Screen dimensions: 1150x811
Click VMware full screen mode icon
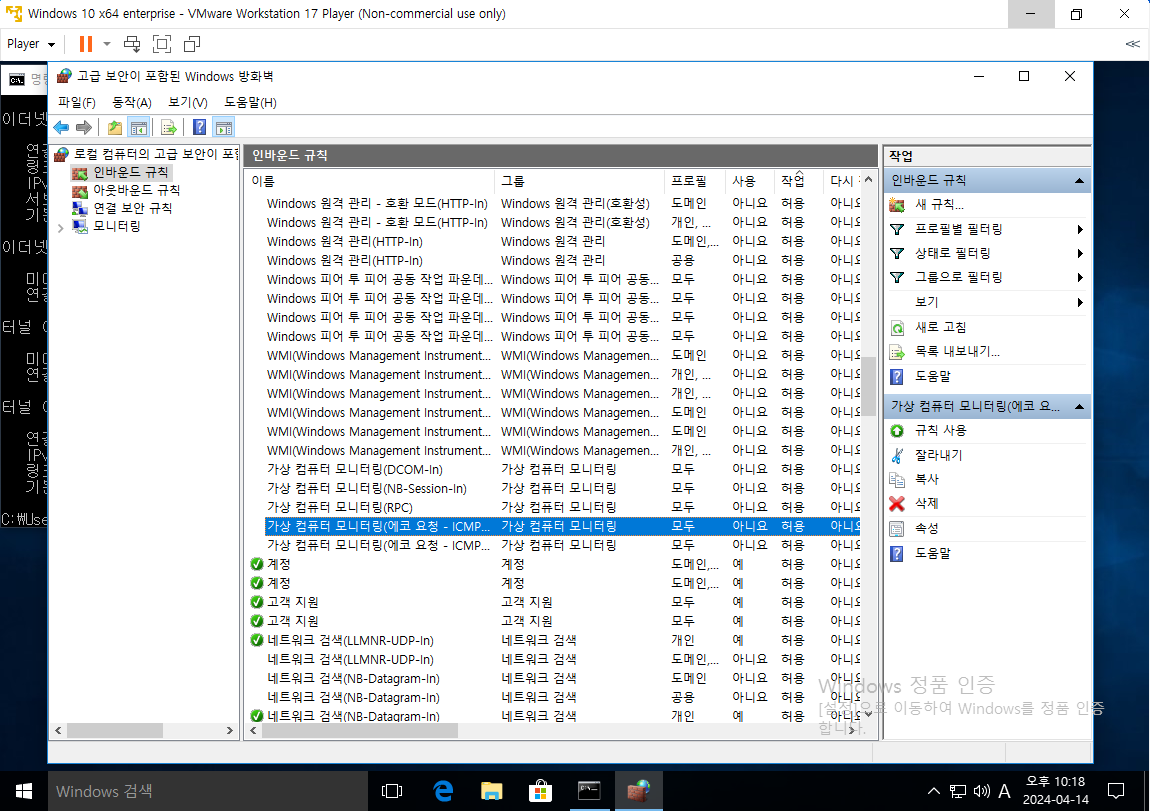click(x=162, y=44)
